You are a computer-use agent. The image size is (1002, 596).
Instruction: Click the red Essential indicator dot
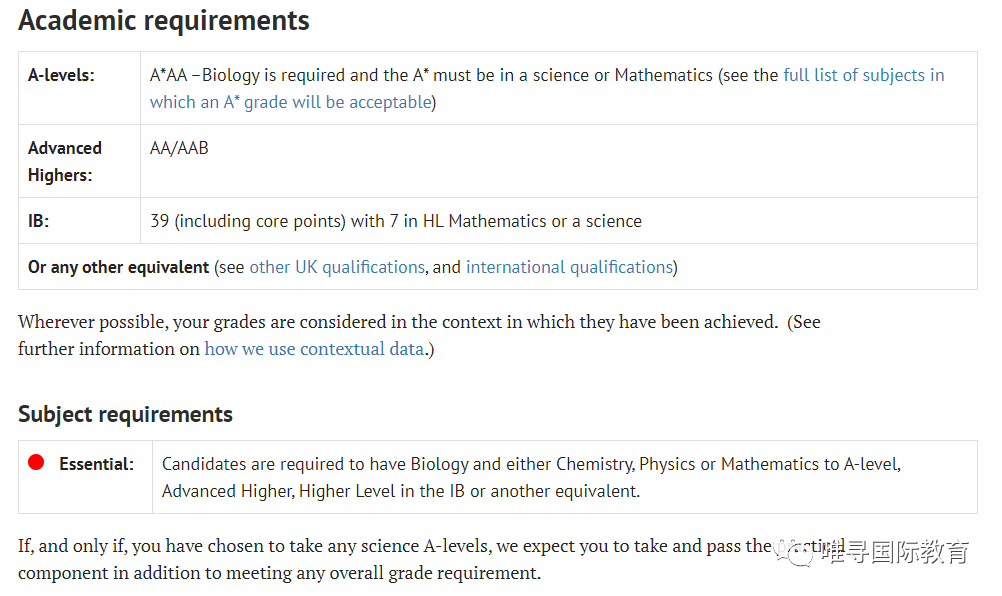(x=36, y=462)
